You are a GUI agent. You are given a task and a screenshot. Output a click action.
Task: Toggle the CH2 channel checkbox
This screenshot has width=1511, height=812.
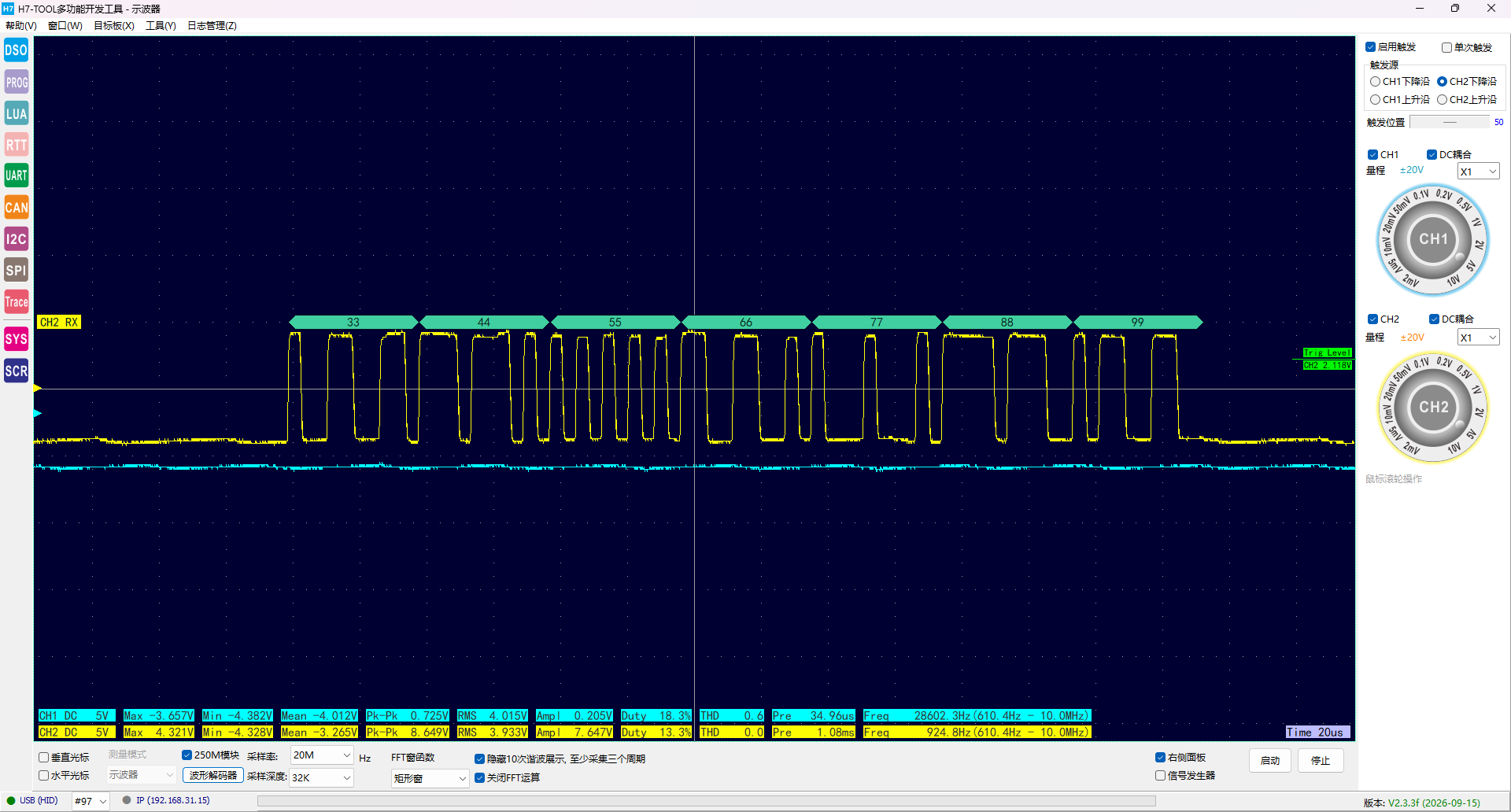coord(1372,319)
